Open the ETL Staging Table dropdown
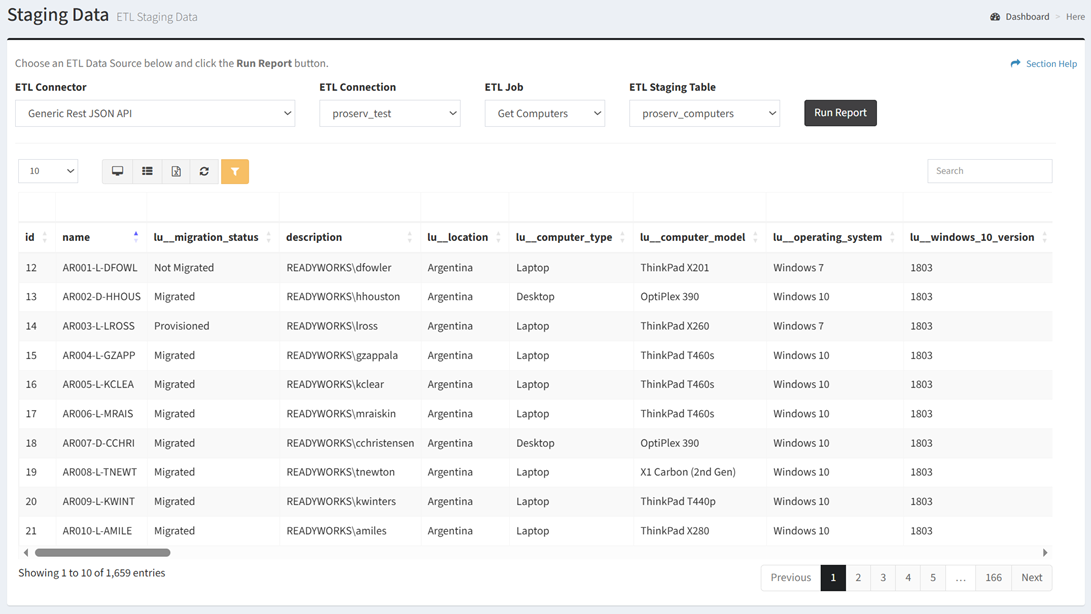Viewport: 1091px width, 614px height. click(x=704, y=113)
